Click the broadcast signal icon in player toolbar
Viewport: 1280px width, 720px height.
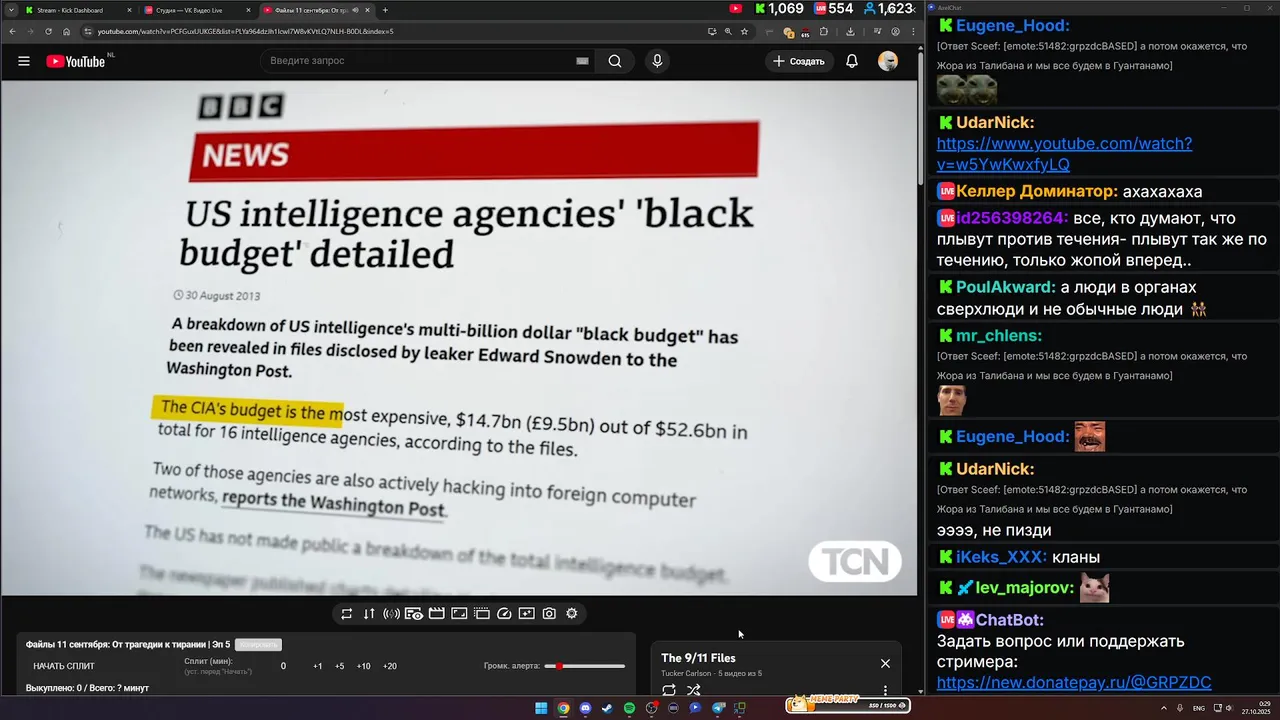391,614
